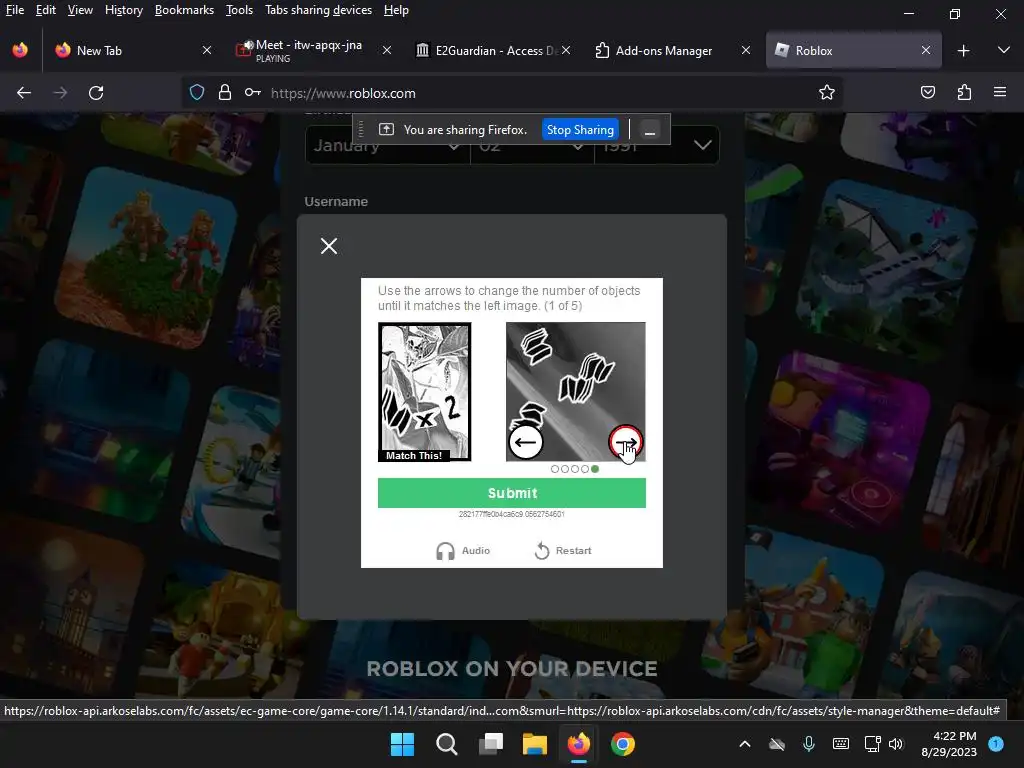Open File Explorer from the taskbar
The width and height of the screenshot is (1024, 768).
pos(535,744)
